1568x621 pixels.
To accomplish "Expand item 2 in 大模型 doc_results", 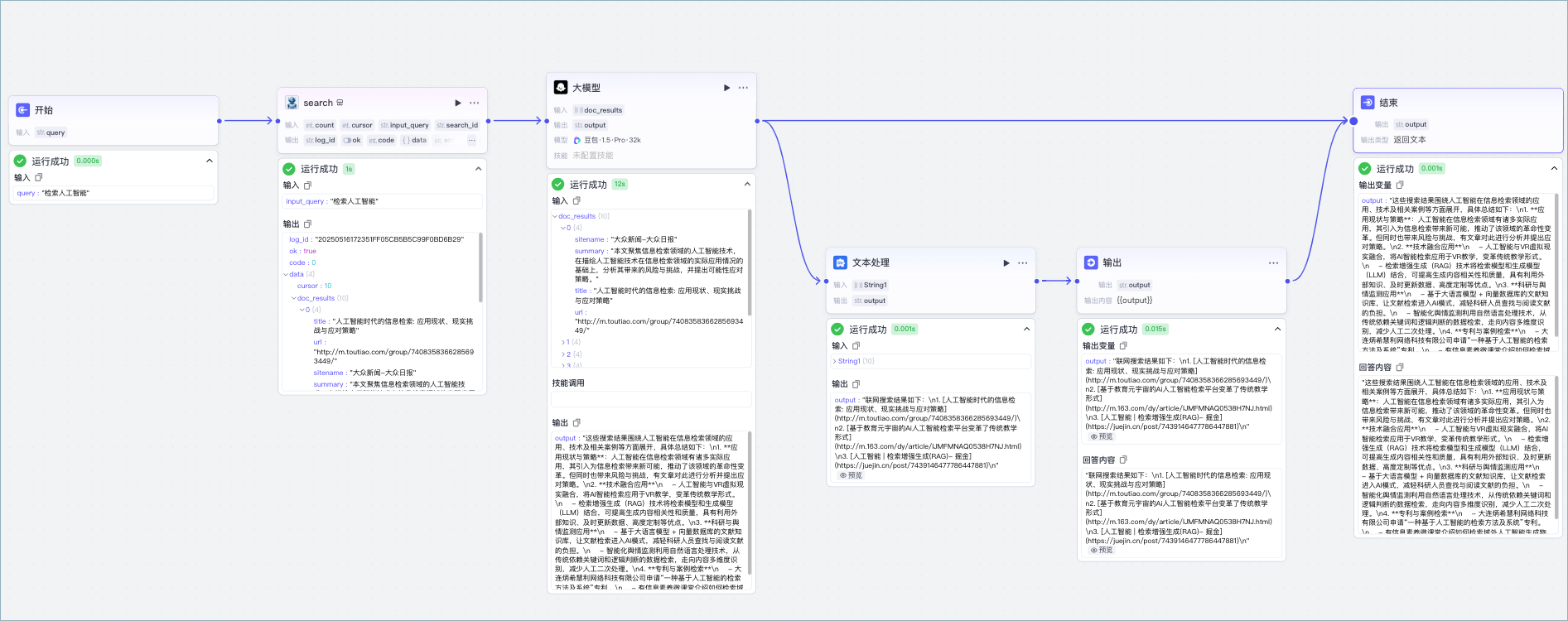I will tap(563, 354).
